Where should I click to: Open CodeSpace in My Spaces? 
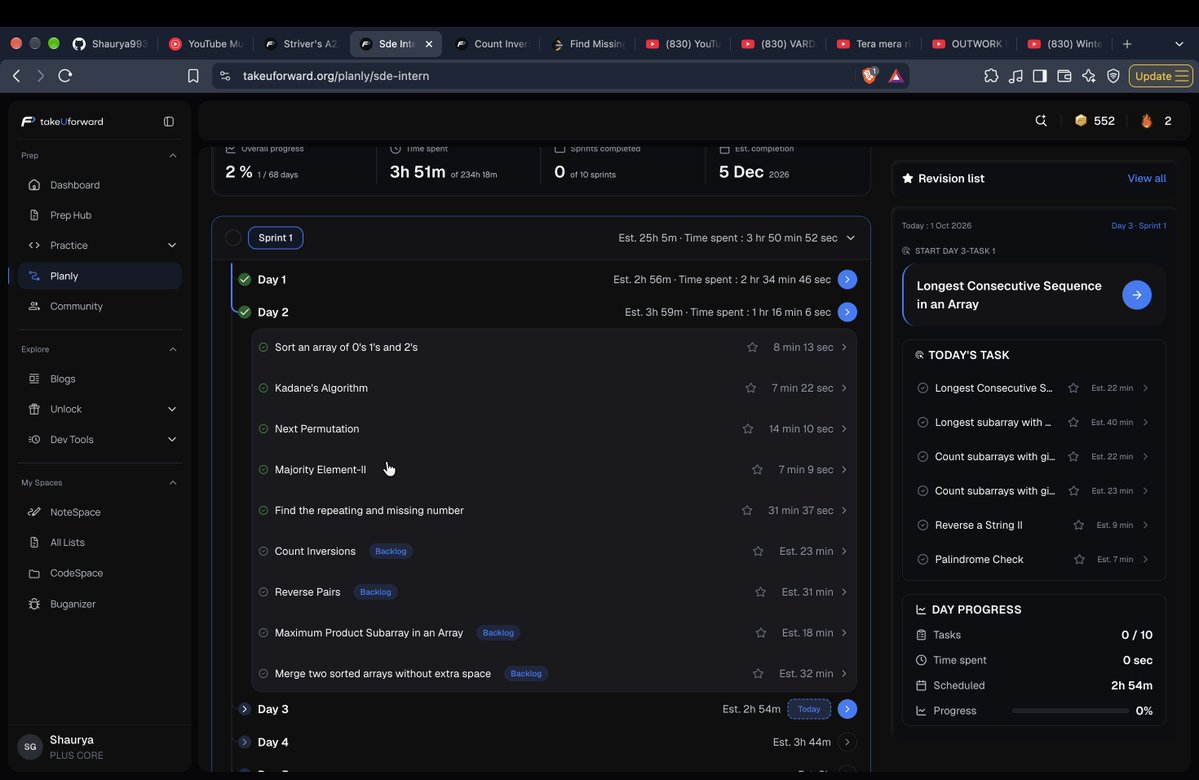tap(99, 574)
